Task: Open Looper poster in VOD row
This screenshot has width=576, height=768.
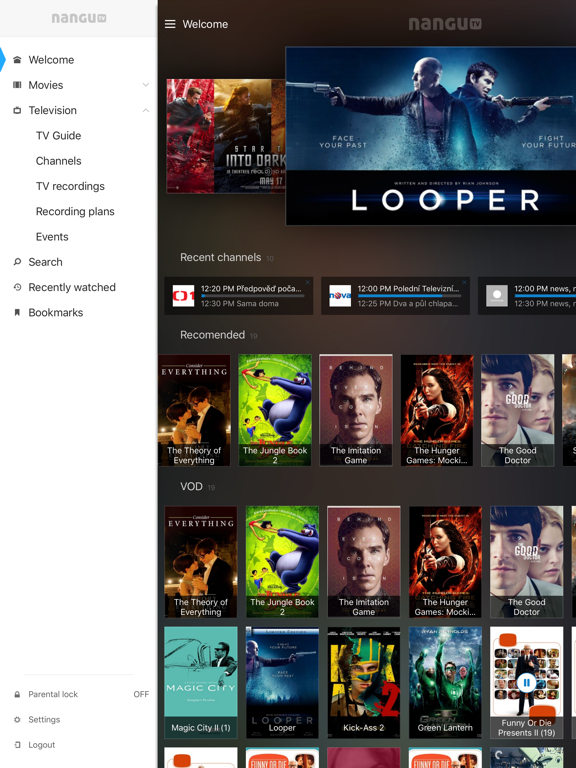Action: click(282, 682)
